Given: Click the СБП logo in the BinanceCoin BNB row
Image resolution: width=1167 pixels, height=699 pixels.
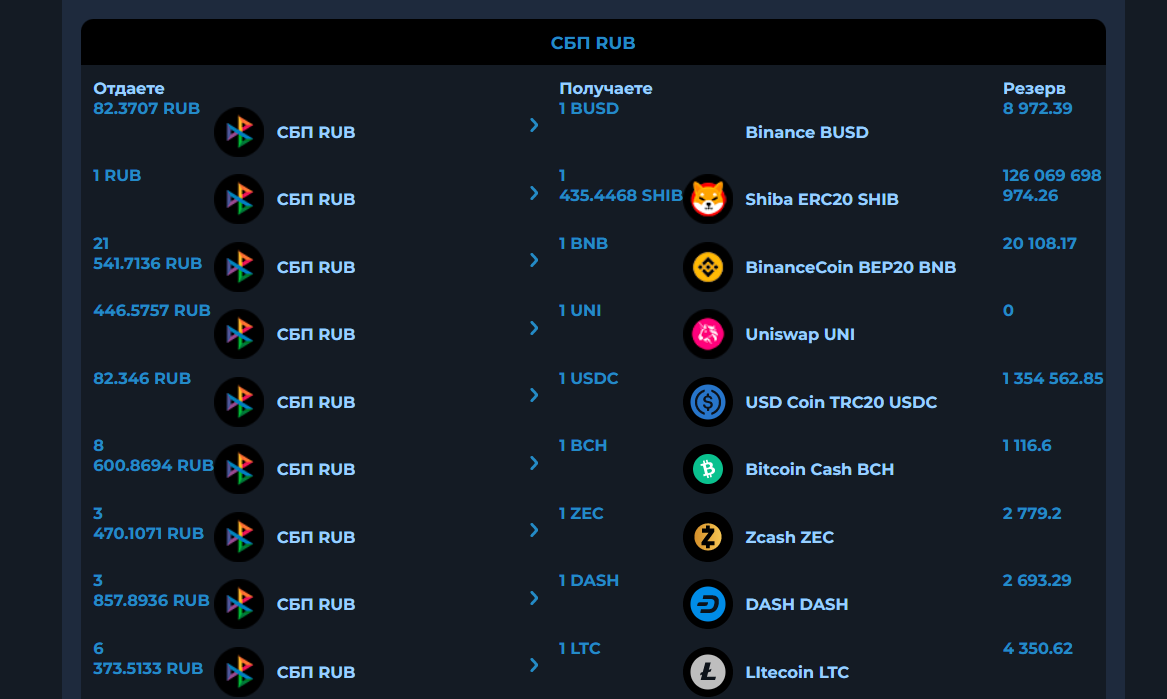Looking at the screenshot, I should point(239,267).
